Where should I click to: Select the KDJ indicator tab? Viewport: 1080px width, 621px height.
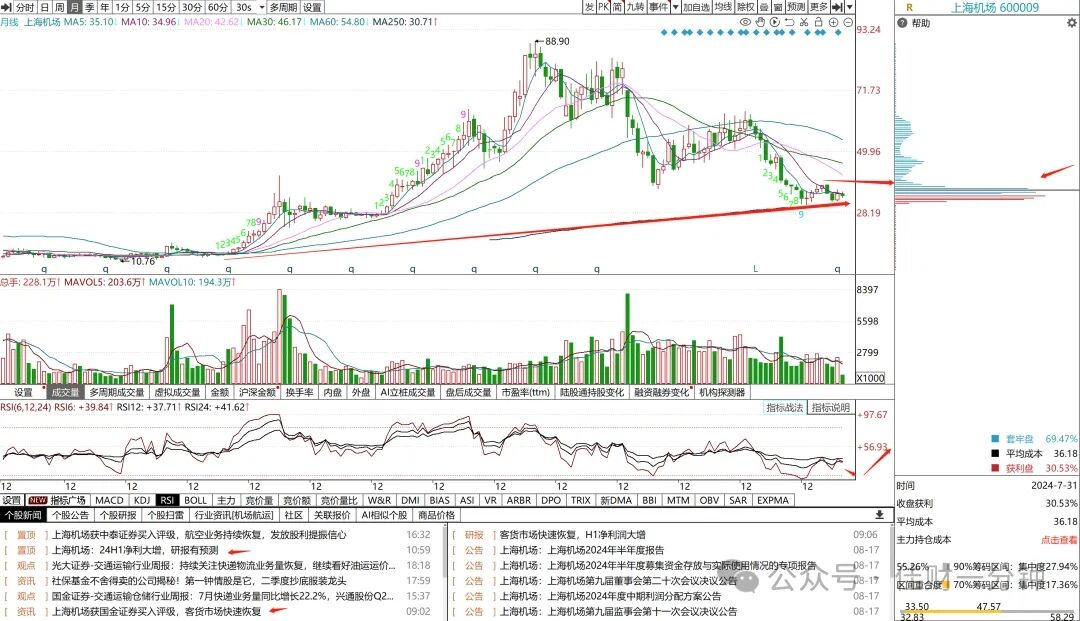[142, 501]
